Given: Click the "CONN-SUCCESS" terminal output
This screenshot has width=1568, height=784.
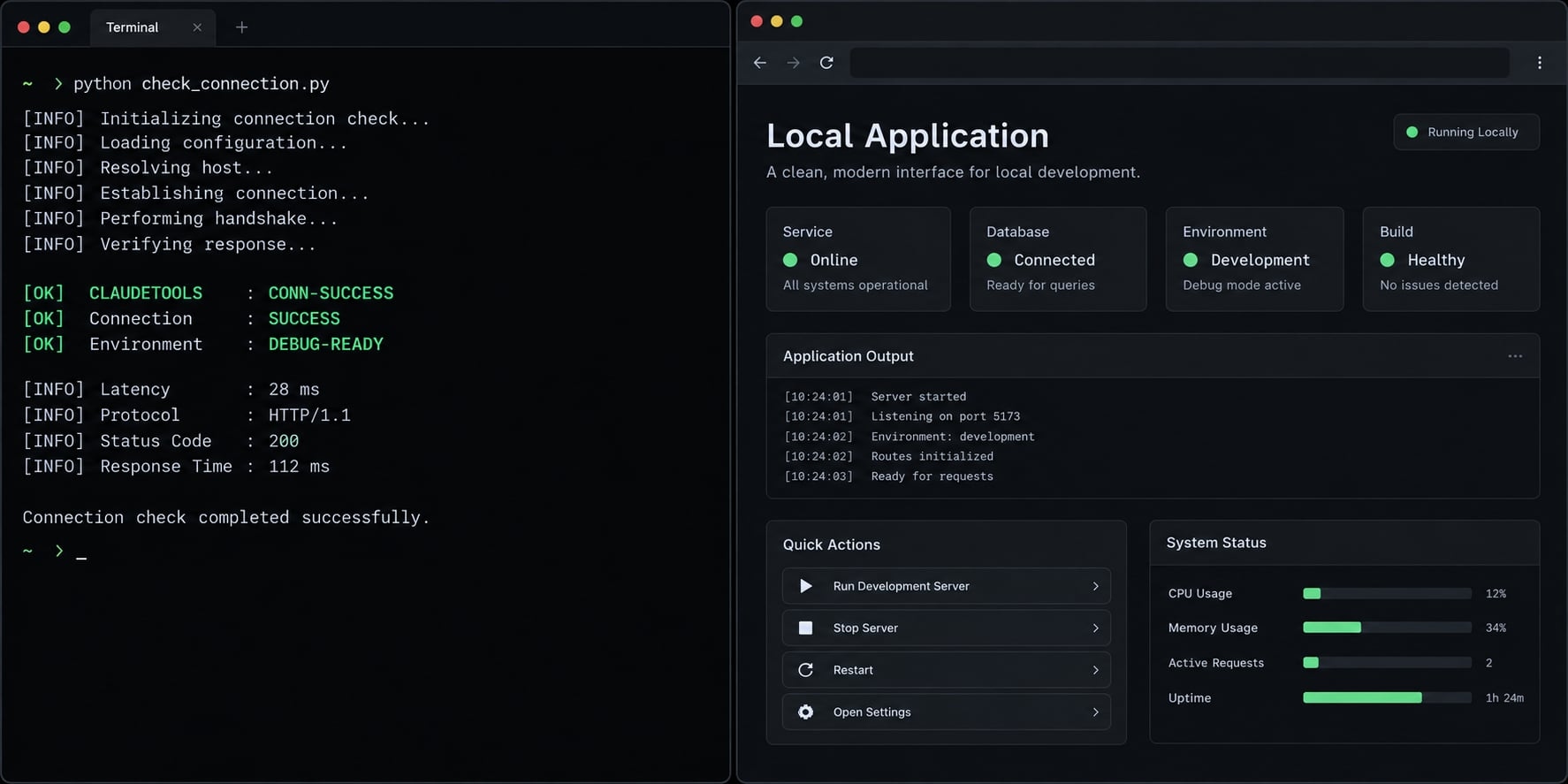Looking at the screenshot, I should (331, 293).
